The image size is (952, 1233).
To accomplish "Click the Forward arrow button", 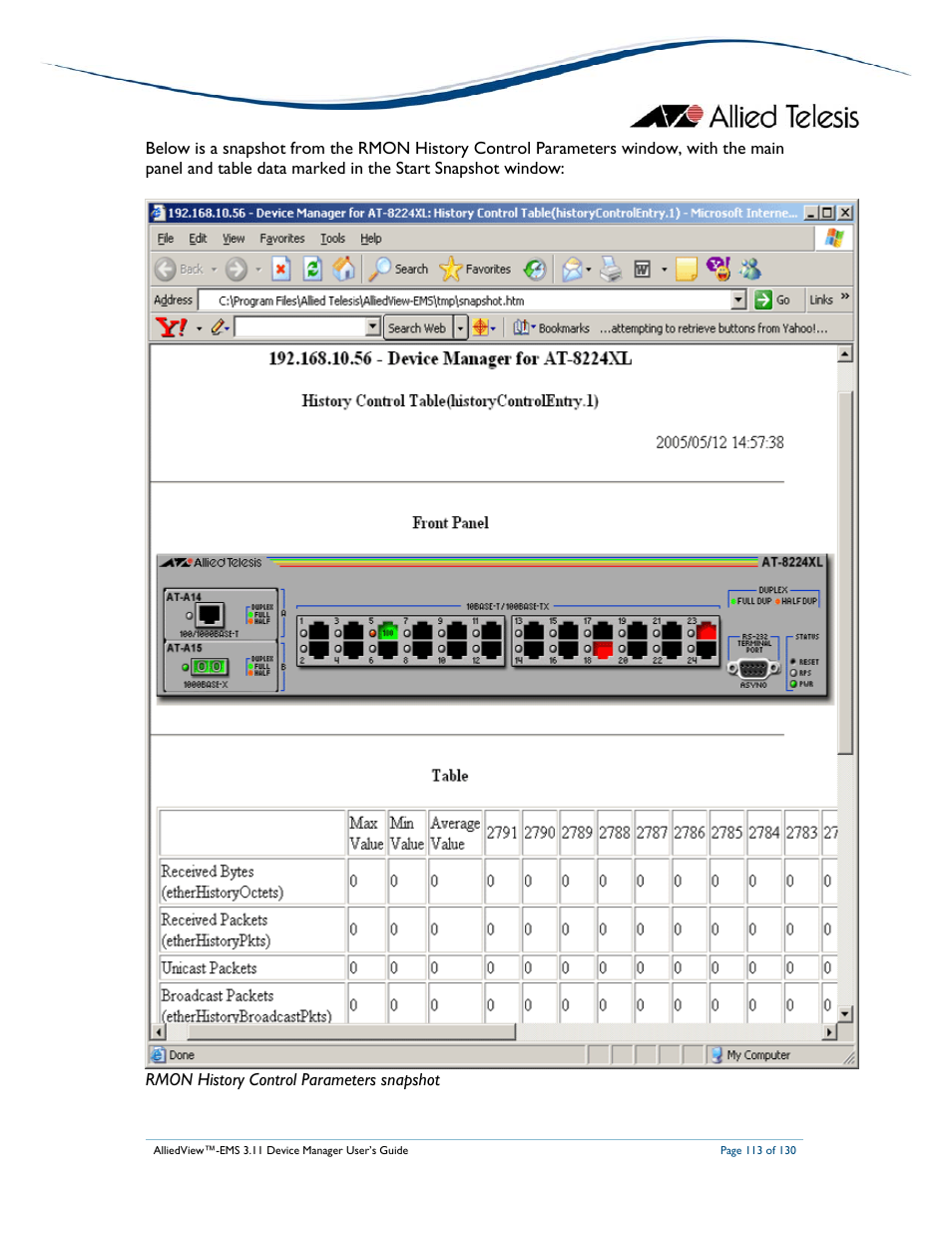I will tap(236, 270).
